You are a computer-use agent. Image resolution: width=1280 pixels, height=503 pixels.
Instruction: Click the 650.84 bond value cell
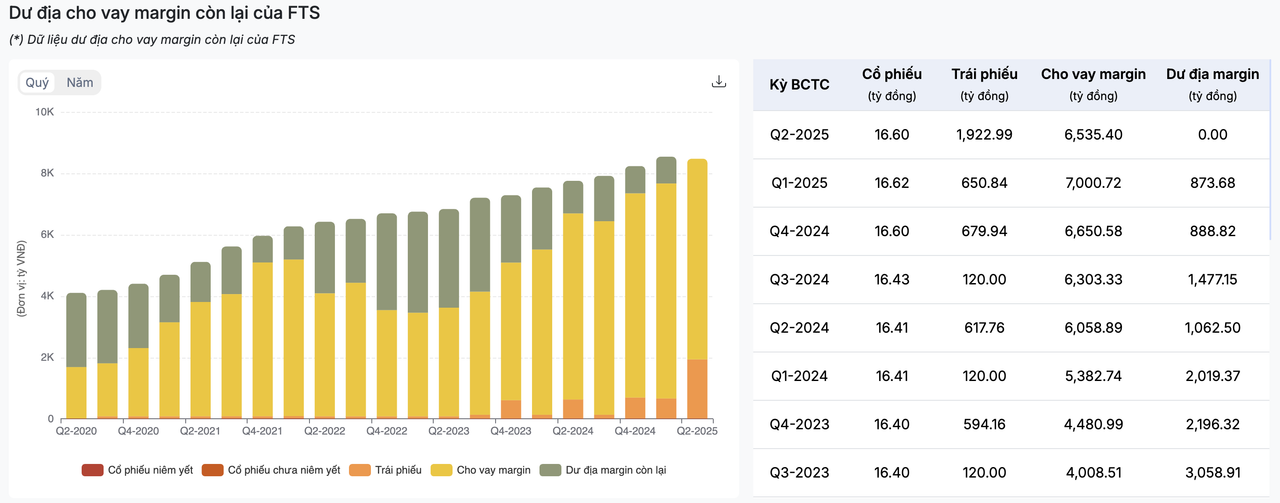(x=985, y=183)
